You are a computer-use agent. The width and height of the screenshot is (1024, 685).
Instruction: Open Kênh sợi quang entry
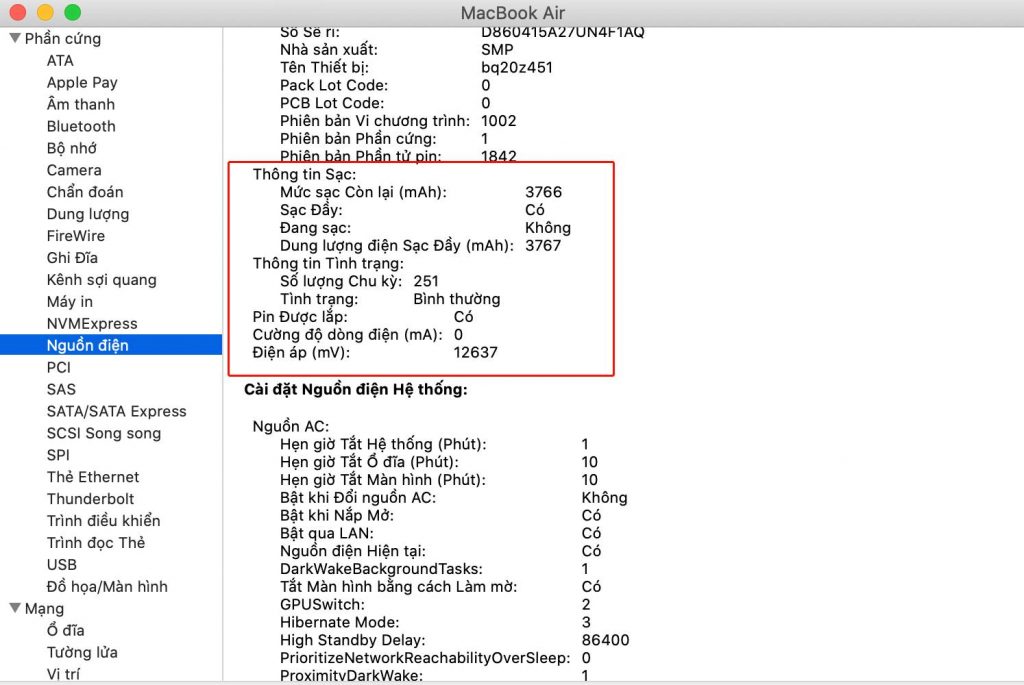101,279
